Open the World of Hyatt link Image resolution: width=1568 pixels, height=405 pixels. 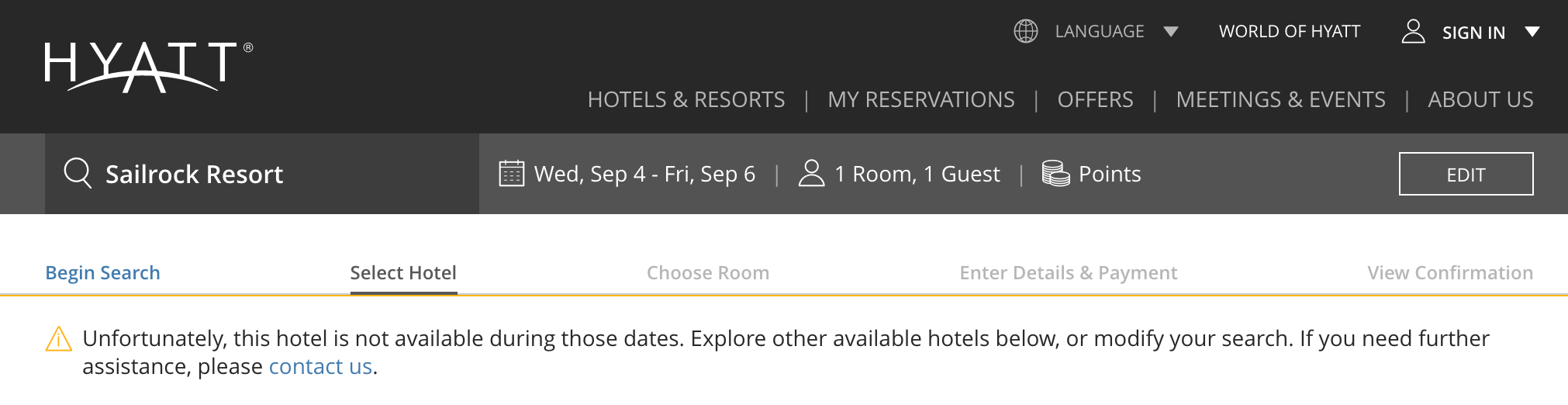[x=1290, y=31]
